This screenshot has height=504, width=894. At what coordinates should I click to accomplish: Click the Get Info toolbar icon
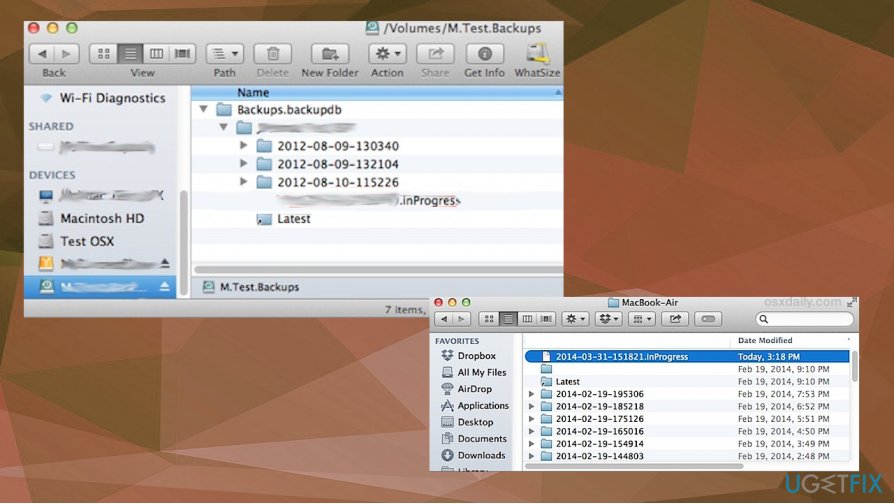[x=484, y=54]
